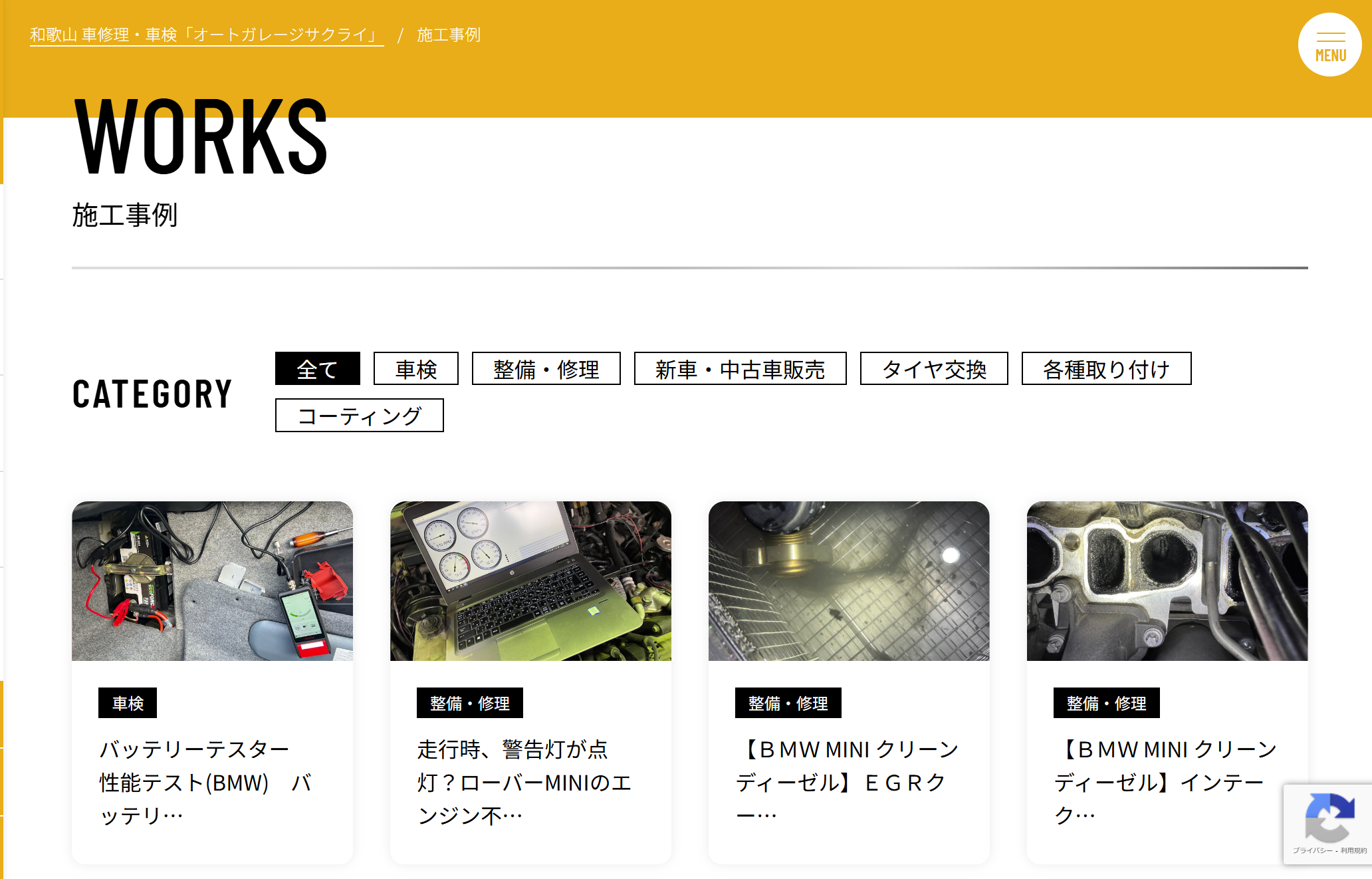Open the EGR cooler grid photo
Image resolution: width=1372 pixels, height=879 pixels.
848,580
